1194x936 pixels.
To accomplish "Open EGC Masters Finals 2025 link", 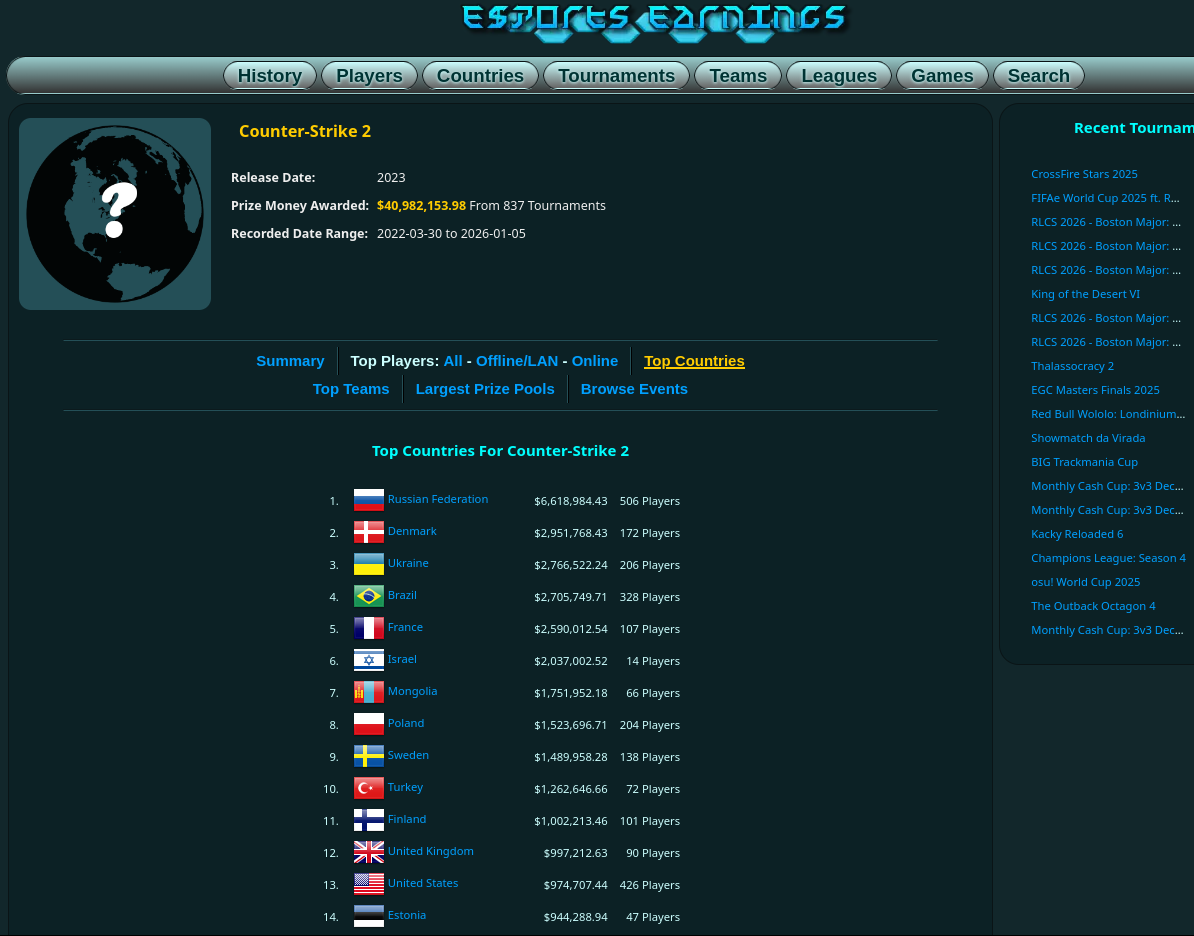I will [1095, 390].
